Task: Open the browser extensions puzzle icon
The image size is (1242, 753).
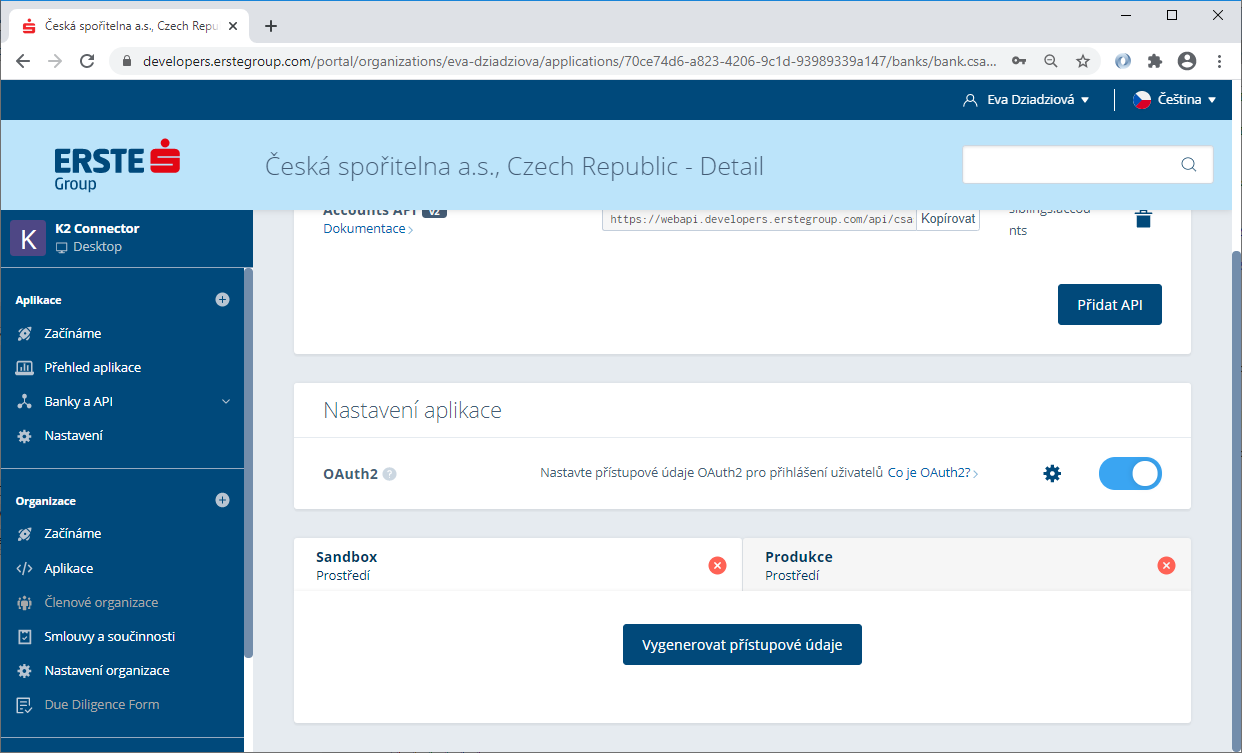Action: (1155, 61)
